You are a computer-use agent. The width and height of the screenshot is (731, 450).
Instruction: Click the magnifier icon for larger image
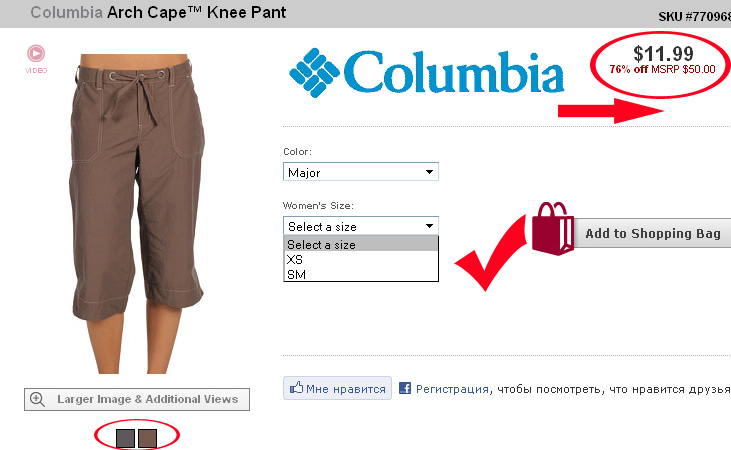(37, 400)
